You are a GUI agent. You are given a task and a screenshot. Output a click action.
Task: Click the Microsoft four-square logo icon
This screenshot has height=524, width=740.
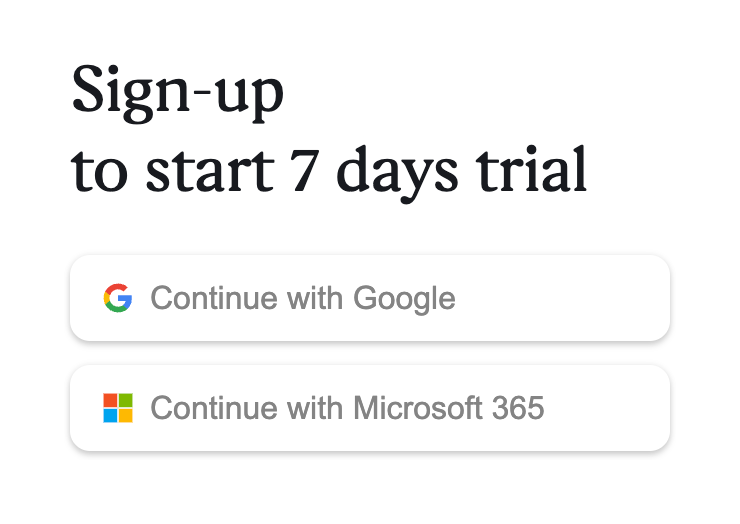tap(118, 408)
